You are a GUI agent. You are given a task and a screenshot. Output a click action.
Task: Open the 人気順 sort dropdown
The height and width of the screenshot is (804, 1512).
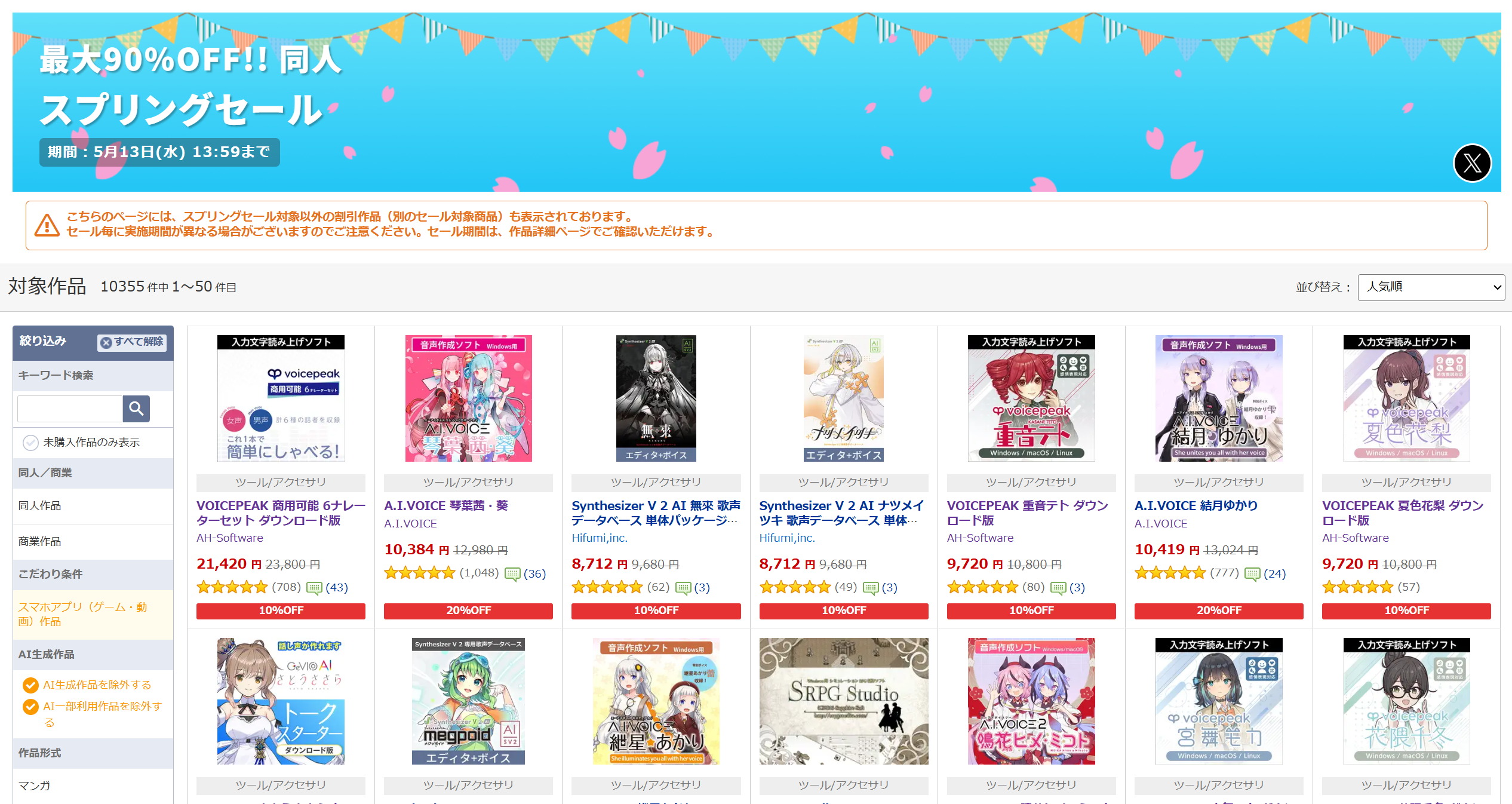(x=1431, y=287)
